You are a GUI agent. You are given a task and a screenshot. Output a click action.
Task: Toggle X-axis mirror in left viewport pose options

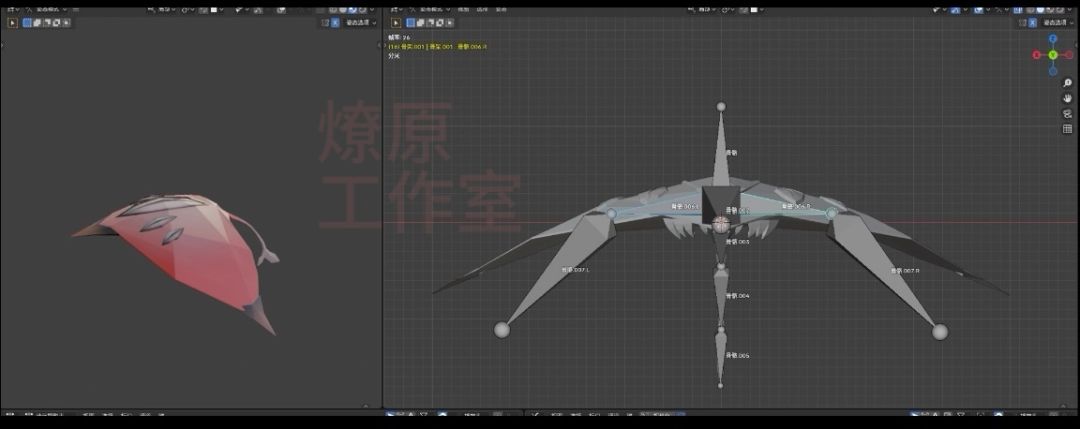pyautogui.click(x=335, y=23)
